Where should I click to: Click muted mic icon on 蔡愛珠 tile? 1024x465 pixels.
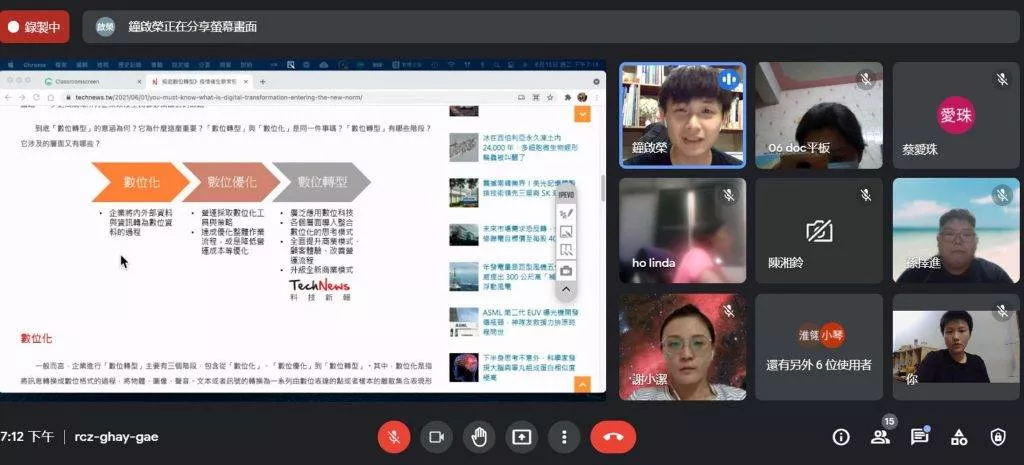point(1002,80)
